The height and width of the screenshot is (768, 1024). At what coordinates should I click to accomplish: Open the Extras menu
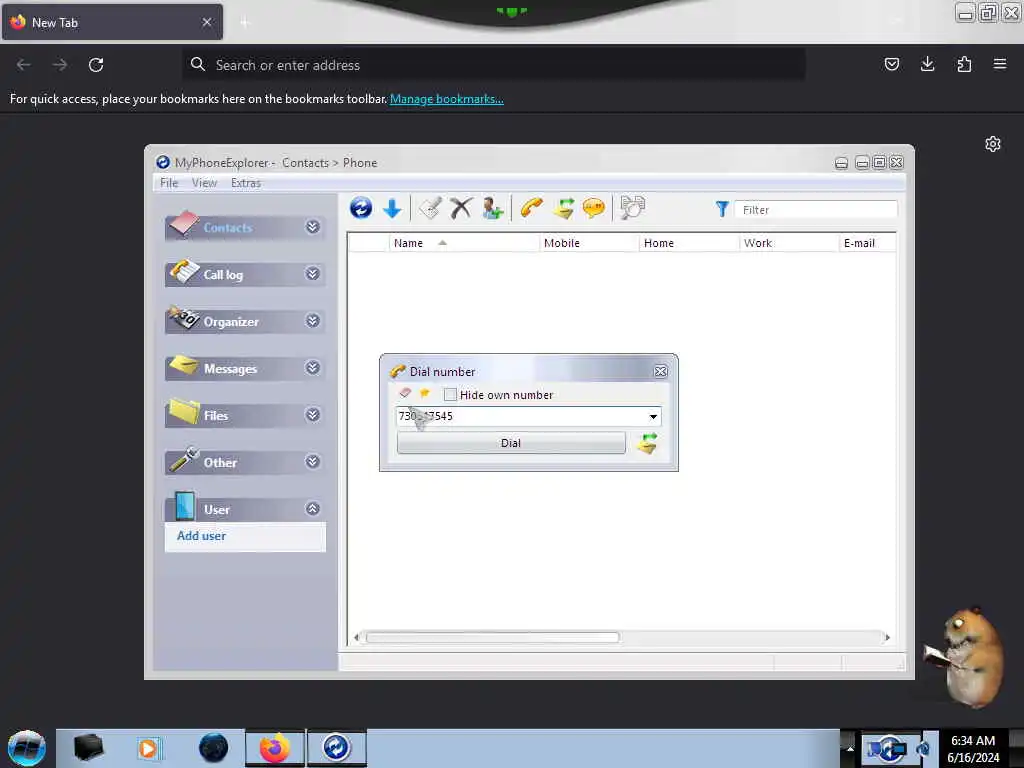(246, 183)
